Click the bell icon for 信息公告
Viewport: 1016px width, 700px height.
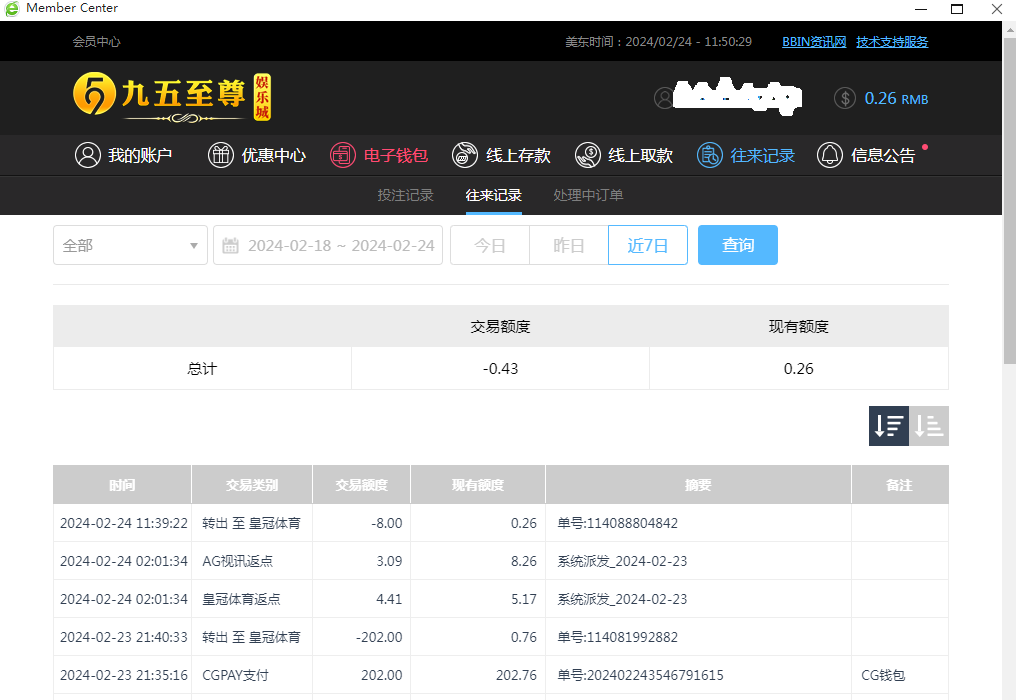coord(830,155)
